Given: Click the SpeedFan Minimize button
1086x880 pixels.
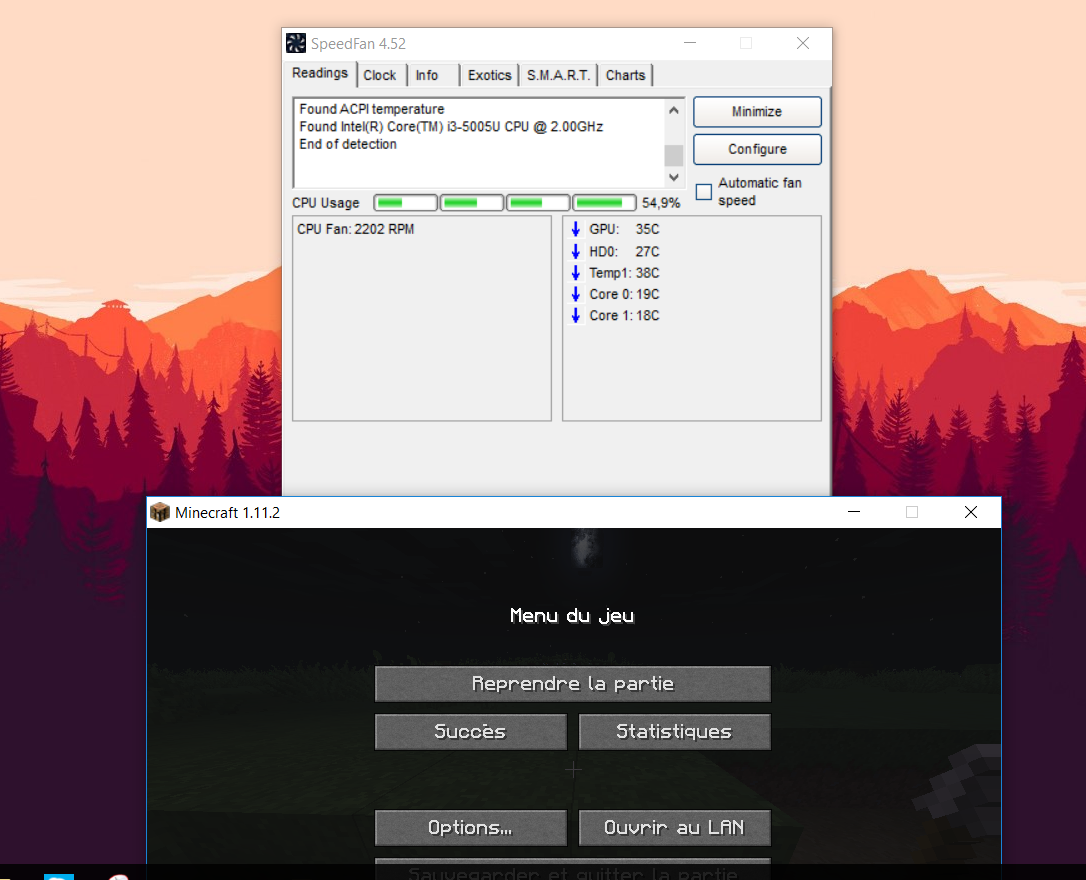Looking at the screenshot, I should point(757,111).
